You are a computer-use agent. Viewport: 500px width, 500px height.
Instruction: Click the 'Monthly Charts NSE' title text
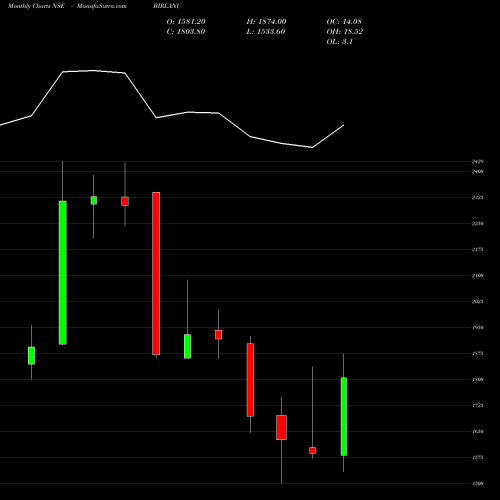pos(36,6)
